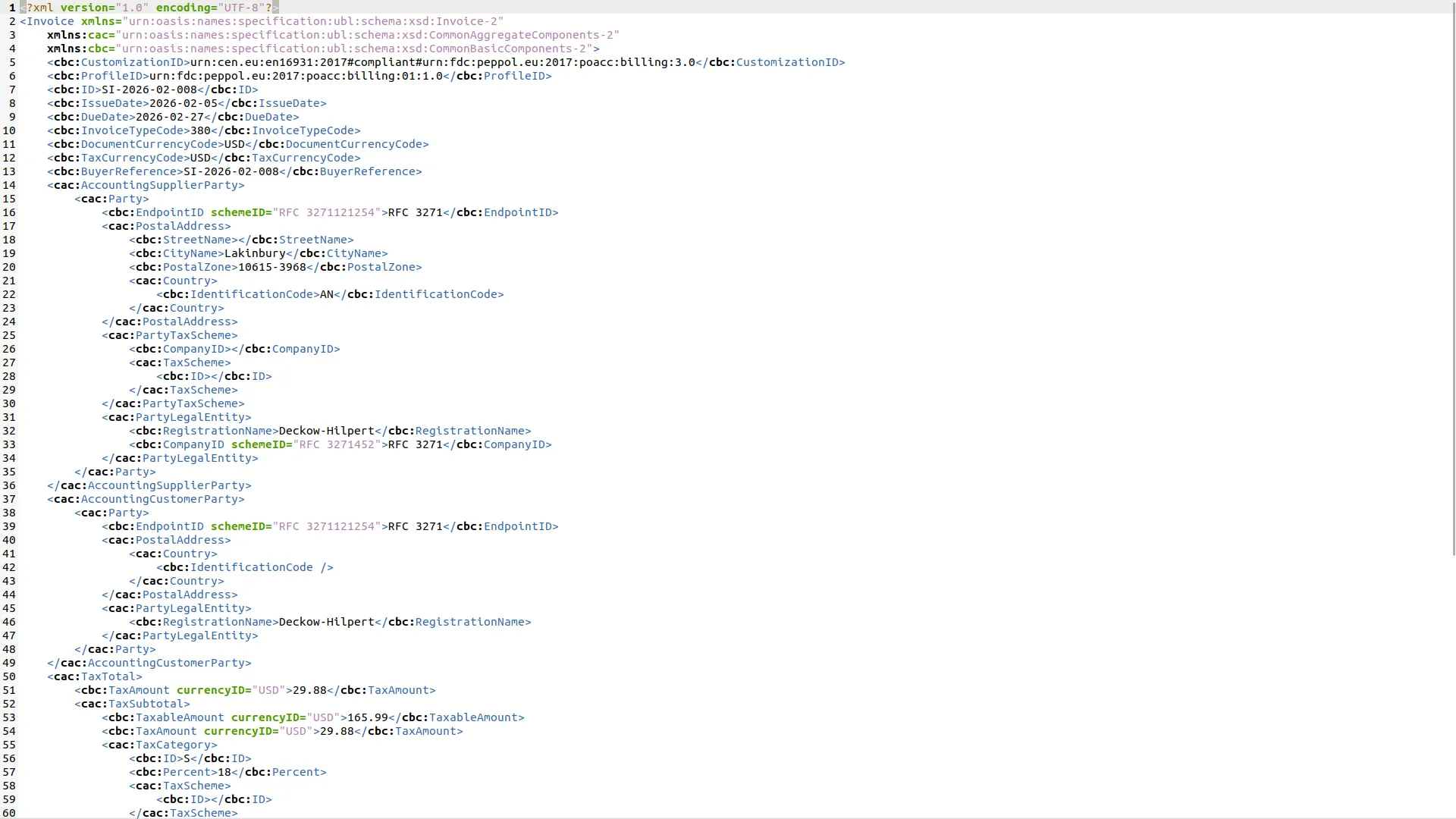Screen dimensions: 1456x819
Task: Click Percent value 18
Action: tap(224, 772)
